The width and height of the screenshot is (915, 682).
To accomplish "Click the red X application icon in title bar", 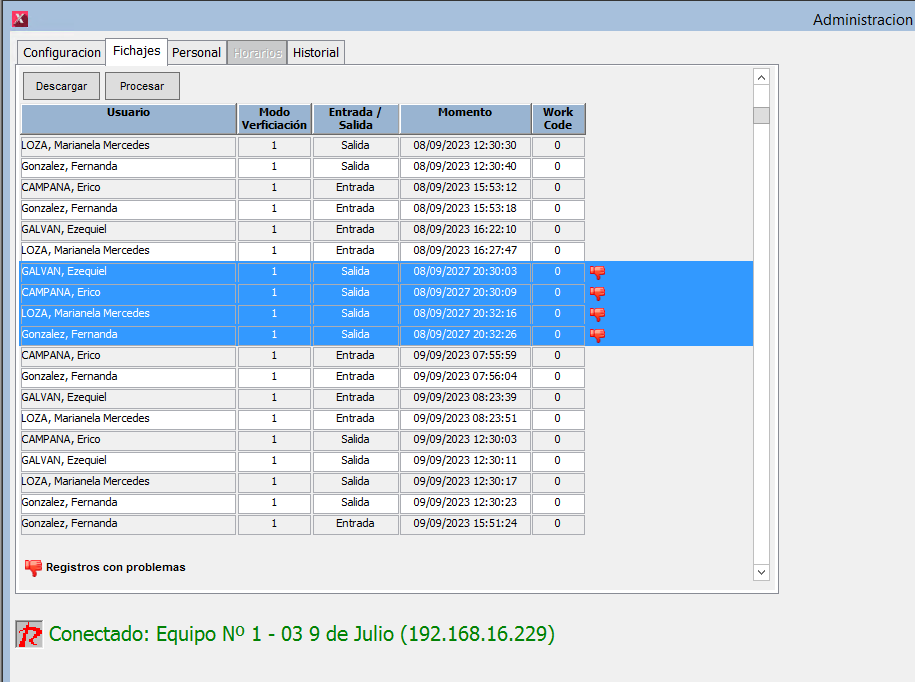I will (20, 18).
